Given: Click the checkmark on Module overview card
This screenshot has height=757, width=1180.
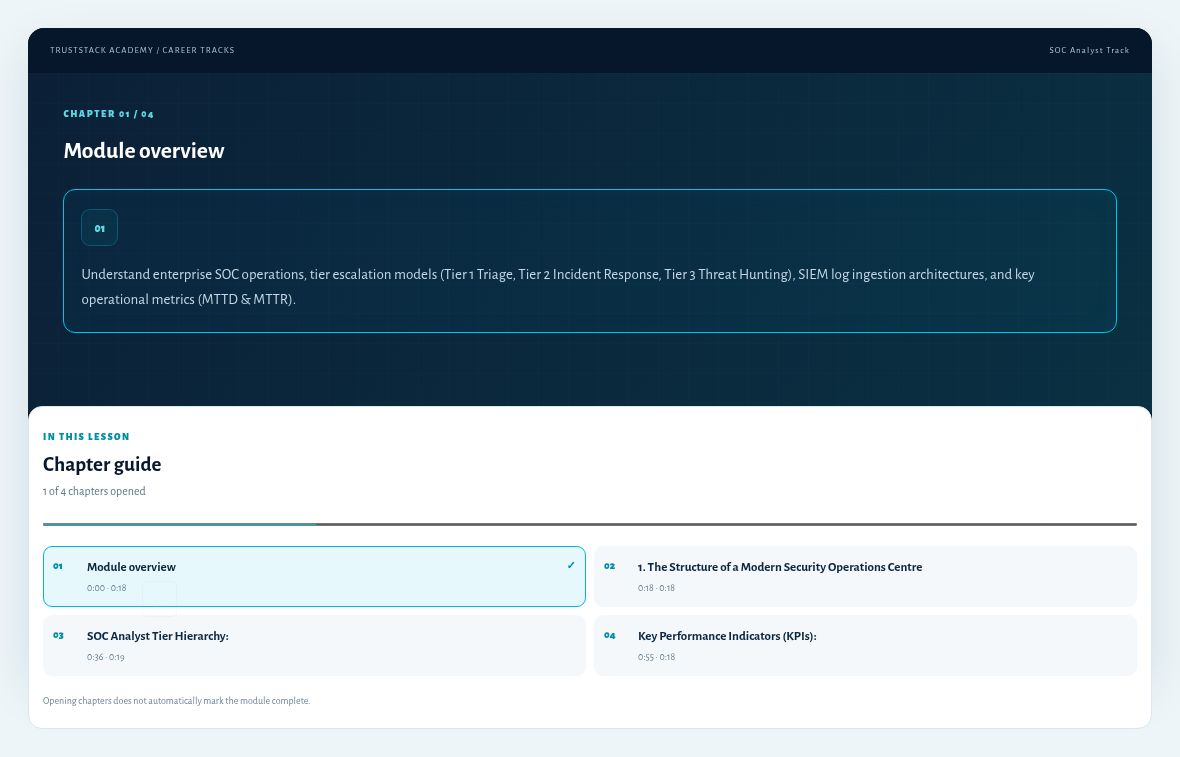Looking at the screenshot, I should pyautogui.click(x=571, y=566).
